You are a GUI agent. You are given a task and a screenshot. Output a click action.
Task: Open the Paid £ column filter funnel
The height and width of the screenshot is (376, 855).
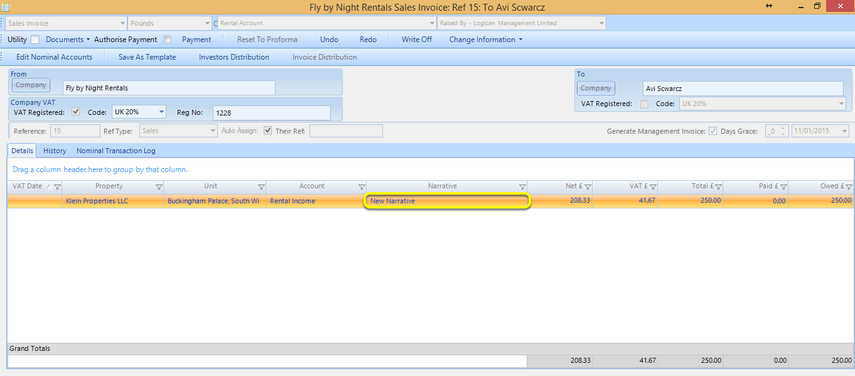pyautogui.click(x=783, y=187)
